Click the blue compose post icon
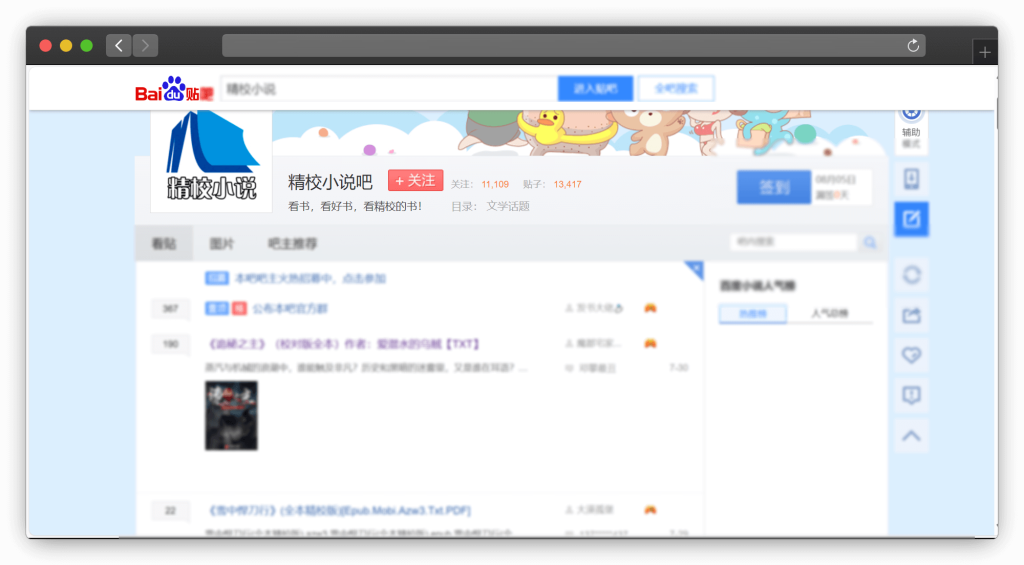The height and width of the screenshot is (565, 1024). [911, 219]
